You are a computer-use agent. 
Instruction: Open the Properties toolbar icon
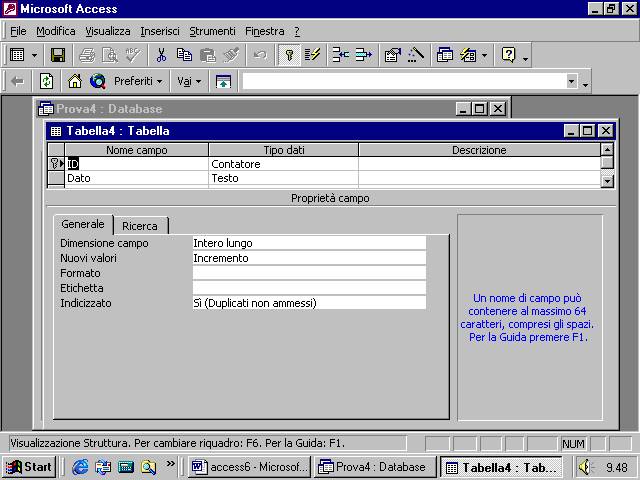tap(392, 55)
